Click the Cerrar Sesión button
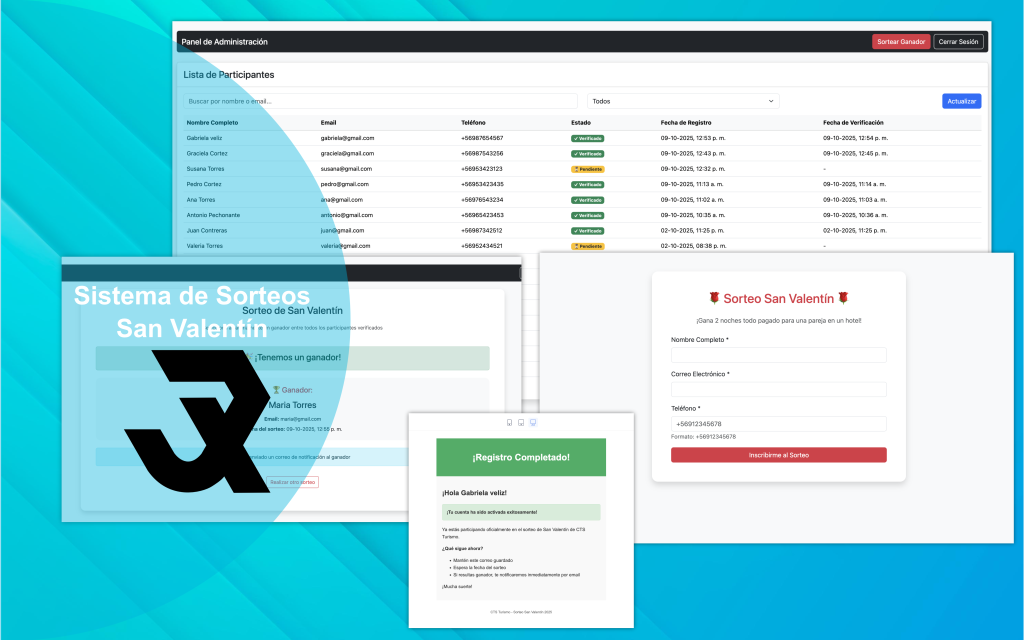This screenshot has height=640, width=1024. 958,42
